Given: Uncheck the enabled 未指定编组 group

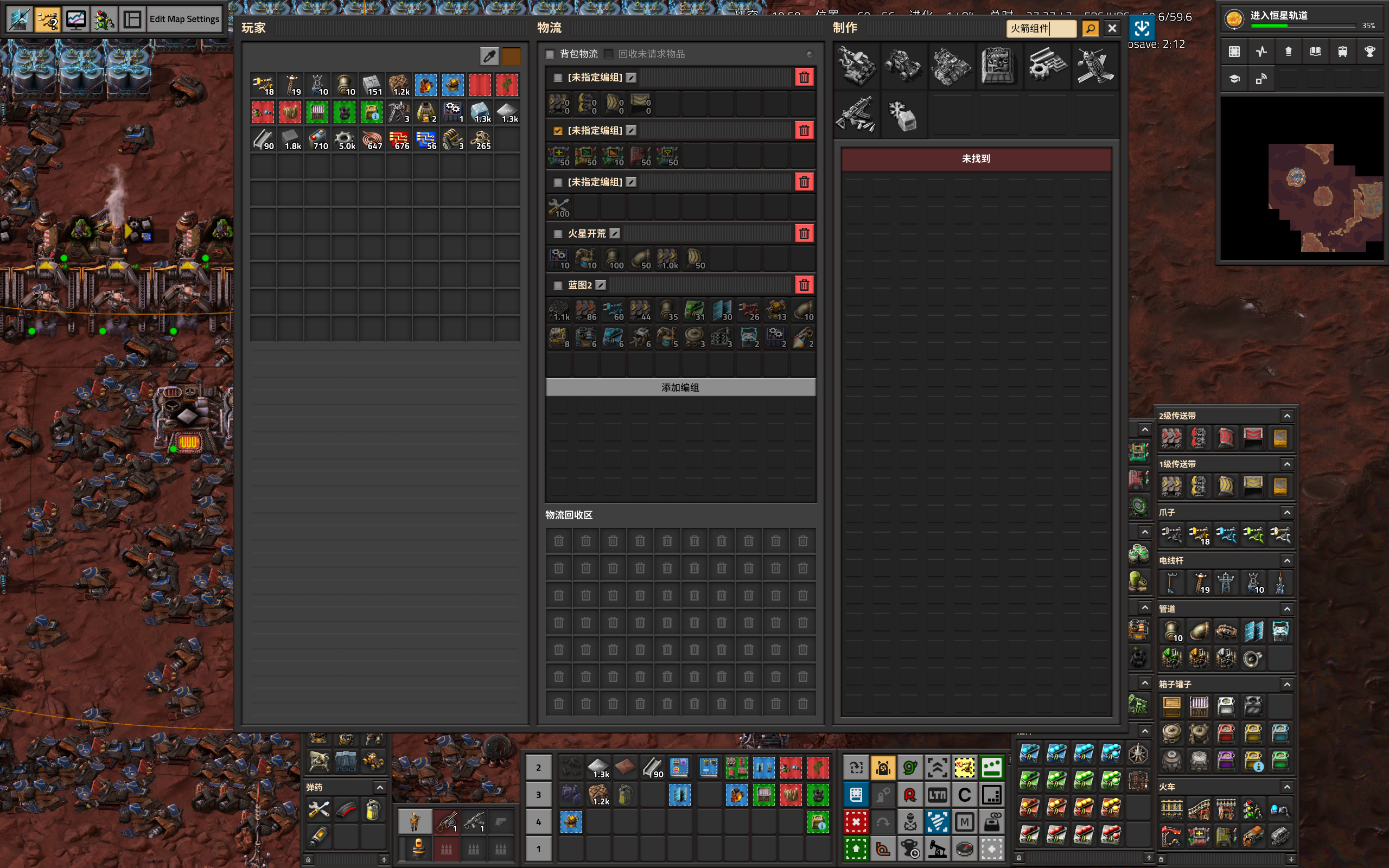Looking at the screenshot, I should pos(558,131).
